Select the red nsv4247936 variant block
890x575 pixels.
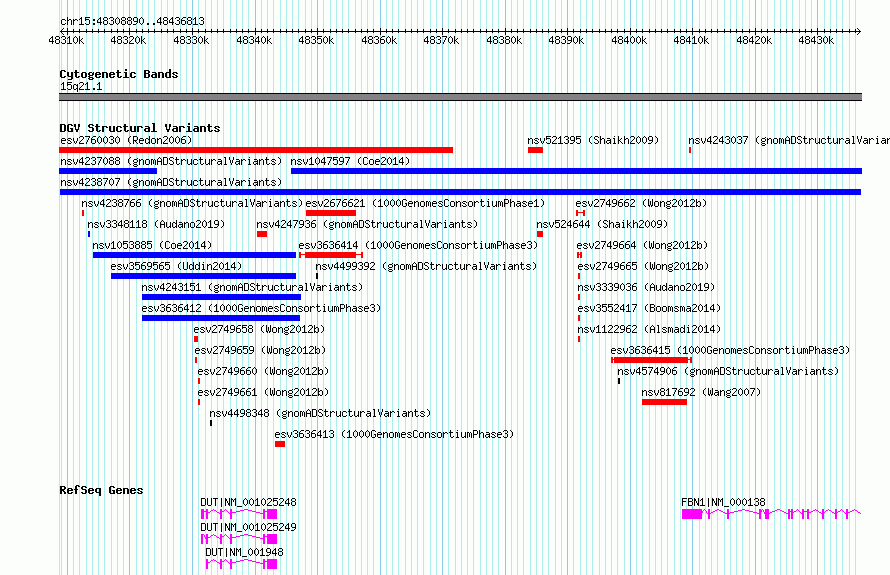tap(262, 234)
